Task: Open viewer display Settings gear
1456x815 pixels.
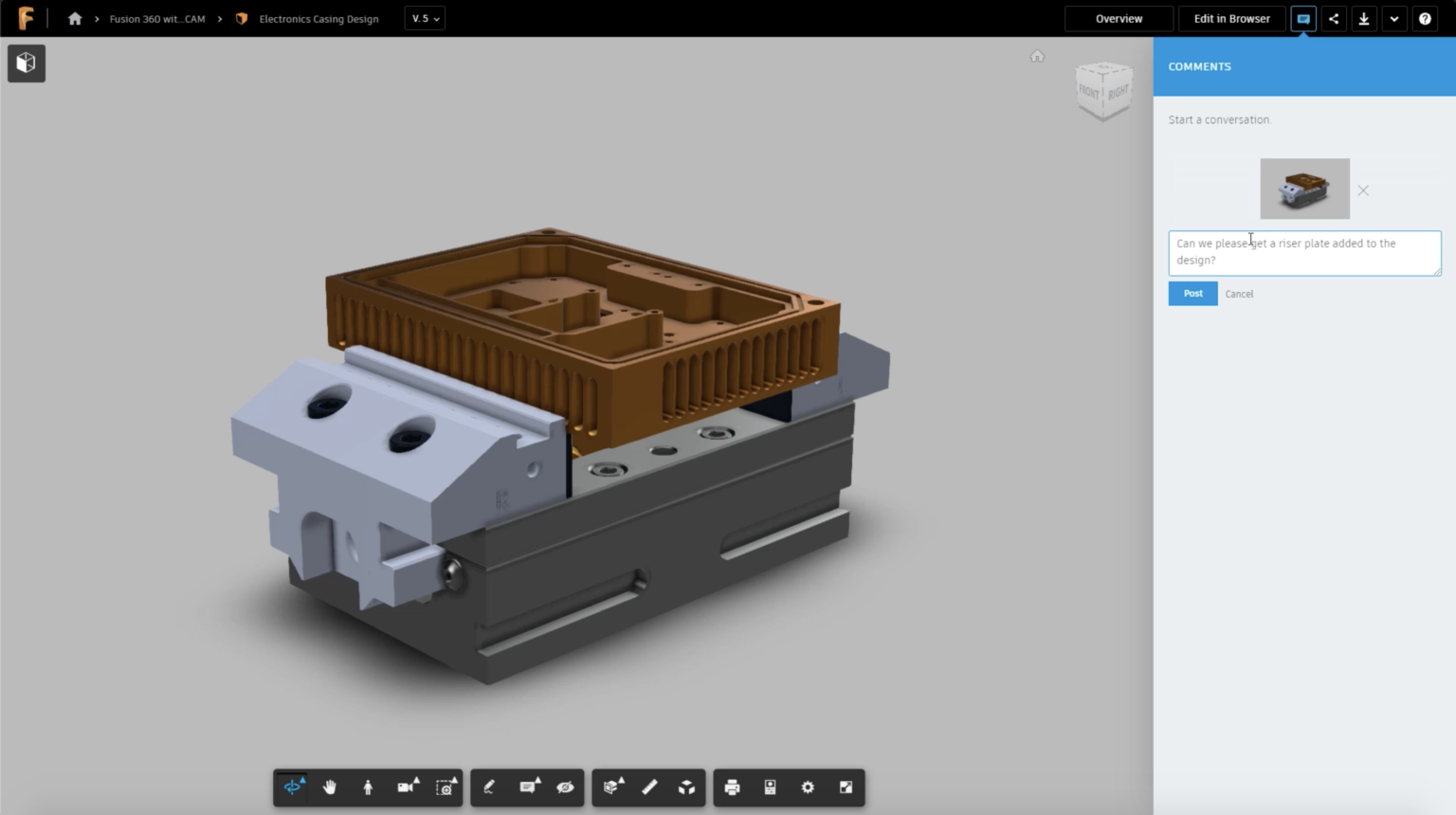Action: pos(808,787)
